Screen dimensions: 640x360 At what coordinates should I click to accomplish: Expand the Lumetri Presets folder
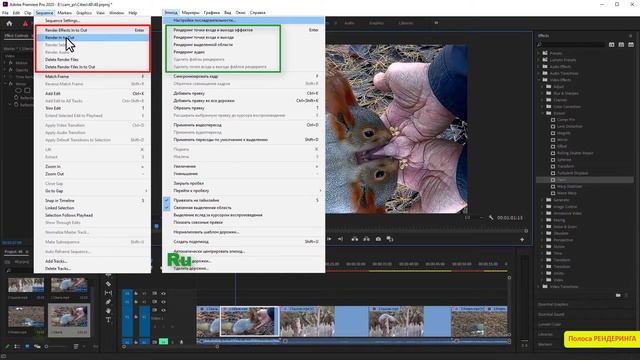tap(539, 60)
